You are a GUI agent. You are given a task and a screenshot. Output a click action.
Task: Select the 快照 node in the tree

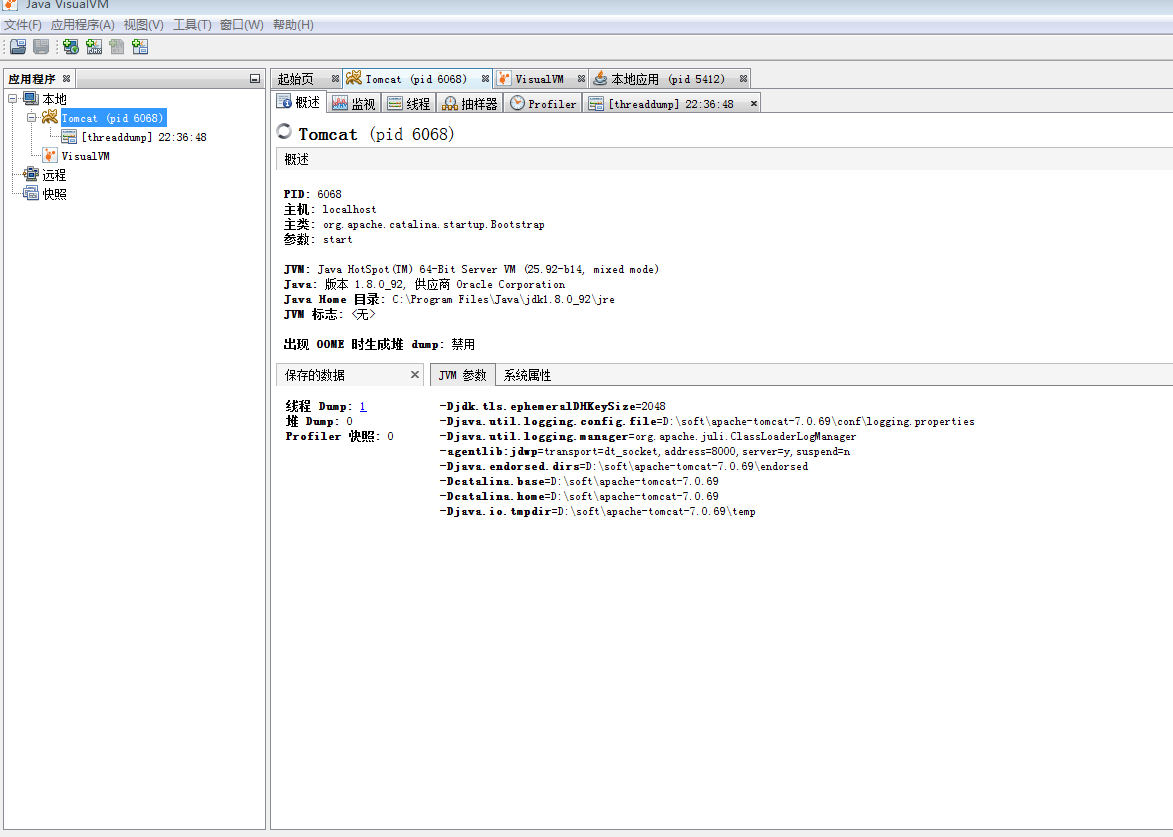(x=54, y=194)
